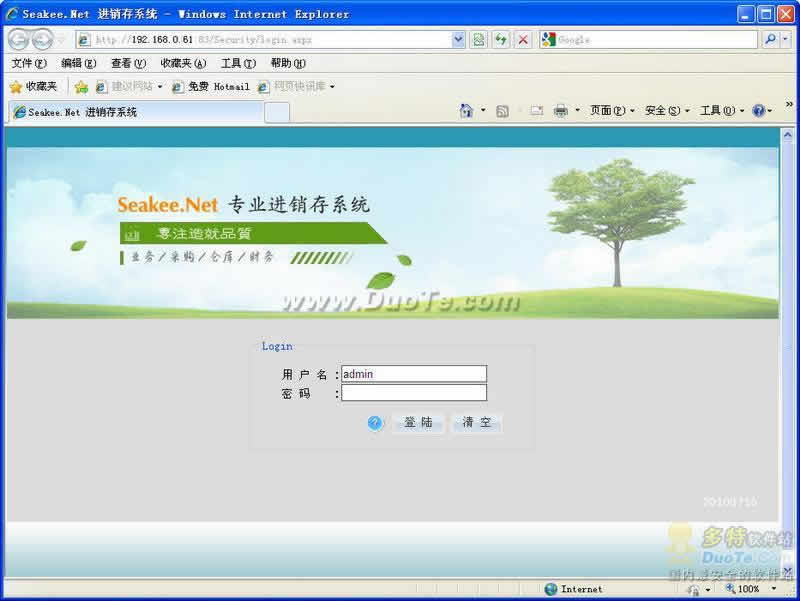Click the red Stop loading icon

click(523, 40)
